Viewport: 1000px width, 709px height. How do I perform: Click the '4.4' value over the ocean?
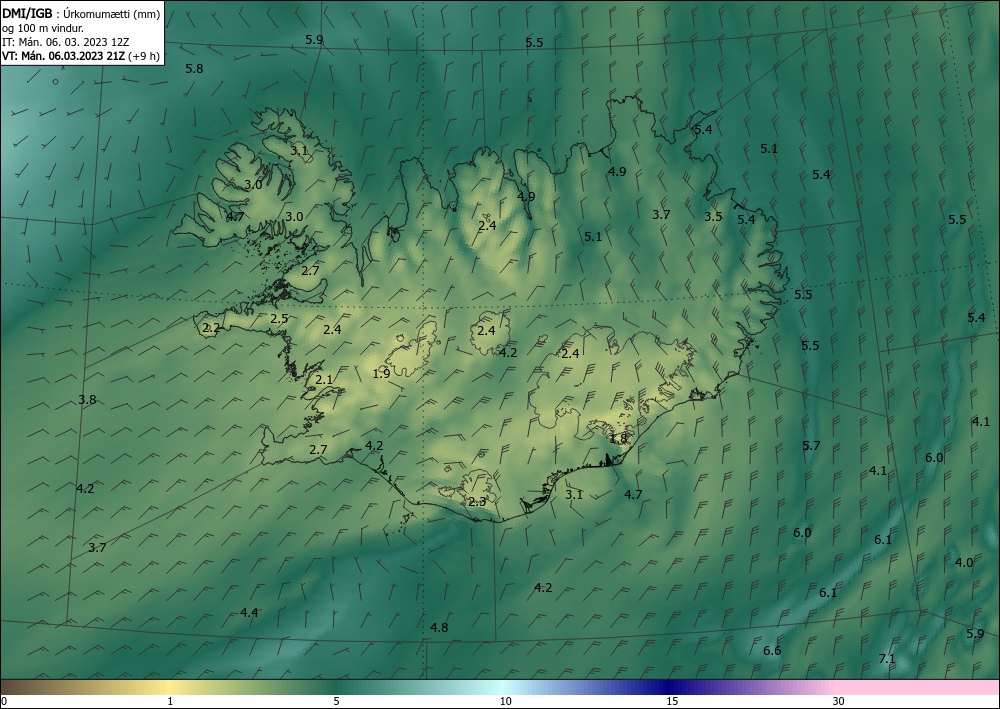point(249,613)
